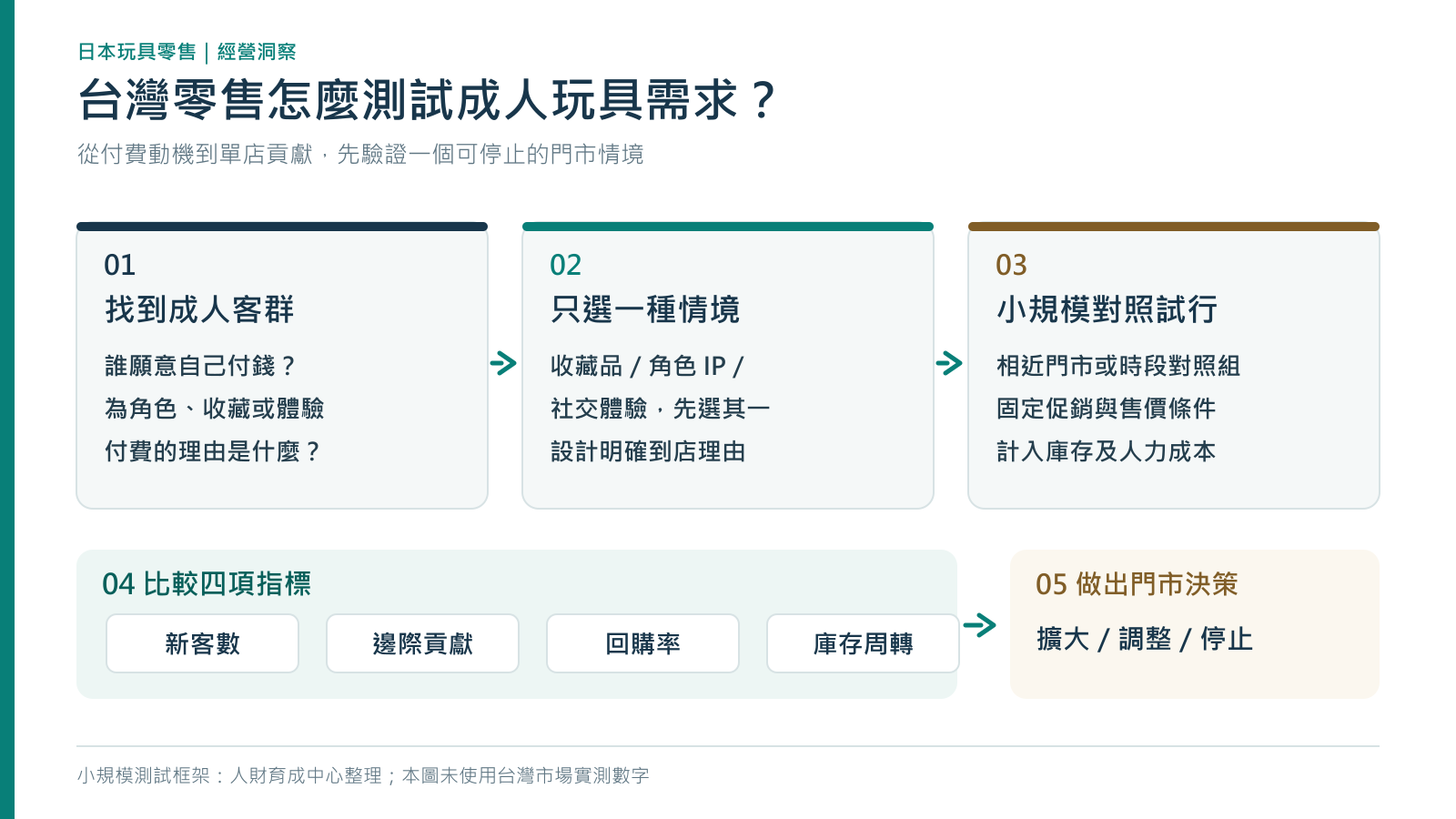This screenshot has height=819, width=1456.
Task: Click the line 設計明確到店理由
Action: pos(648,451)
